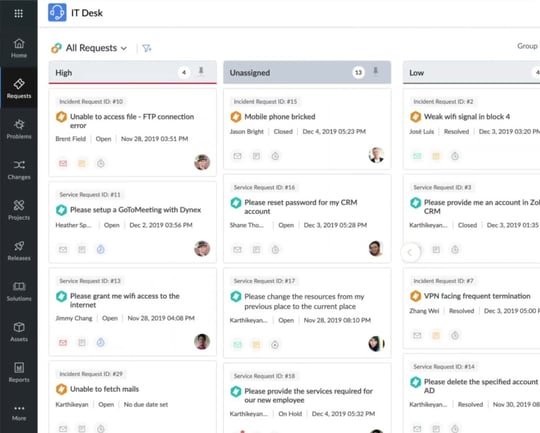540x433 pixels.
Task: Click the filter funnel icon
Action: (147, 48)
